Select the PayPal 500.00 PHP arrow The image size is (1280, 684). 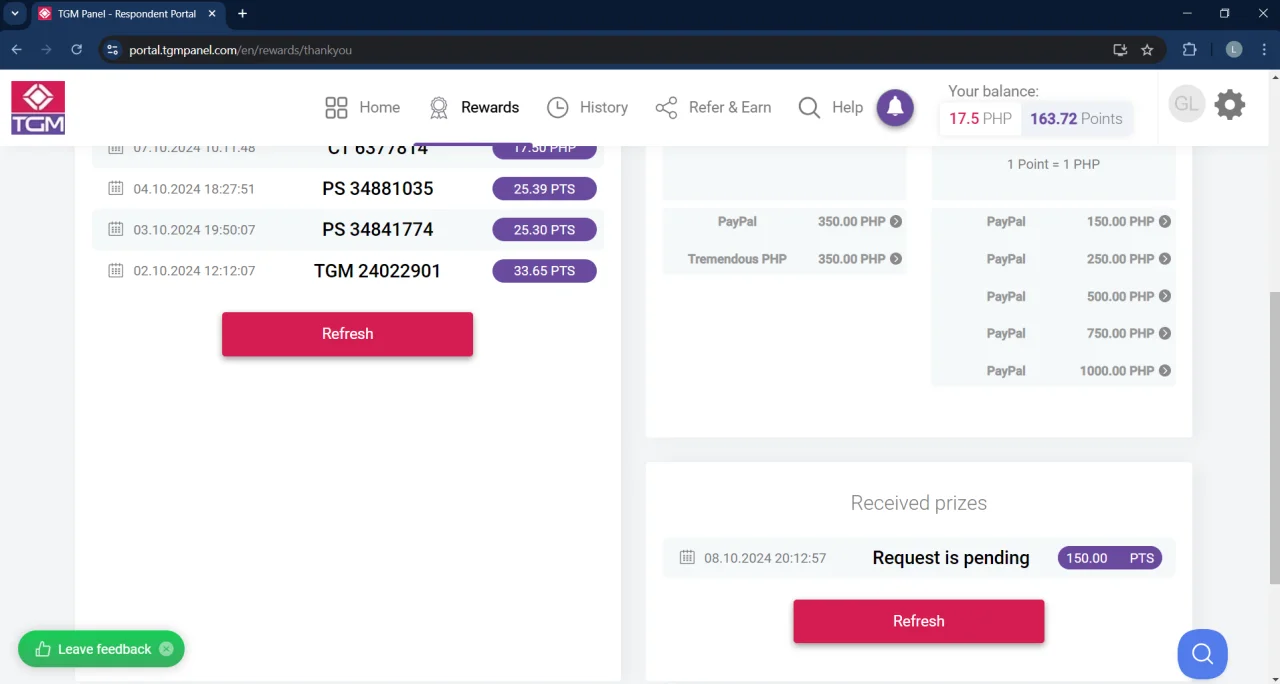tap(1165, 296)
